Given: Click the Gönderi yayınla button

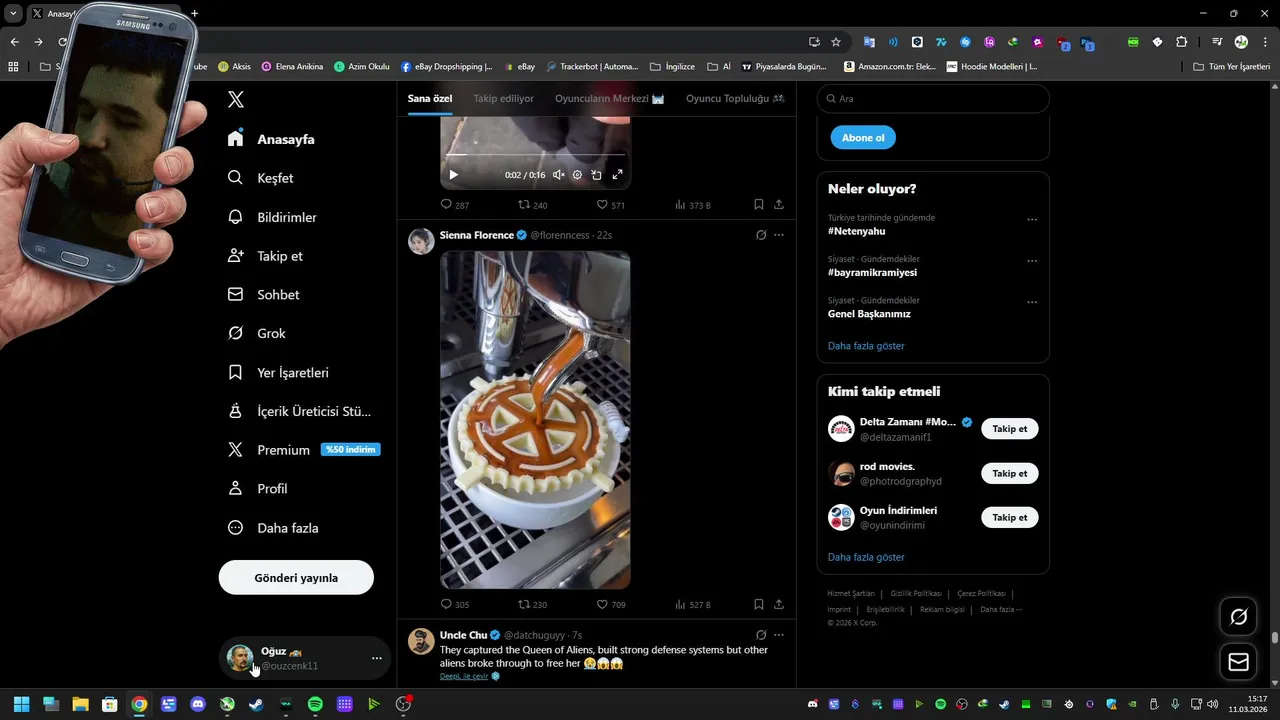Looking at the screenshot, I should click(x=296, y=578).
